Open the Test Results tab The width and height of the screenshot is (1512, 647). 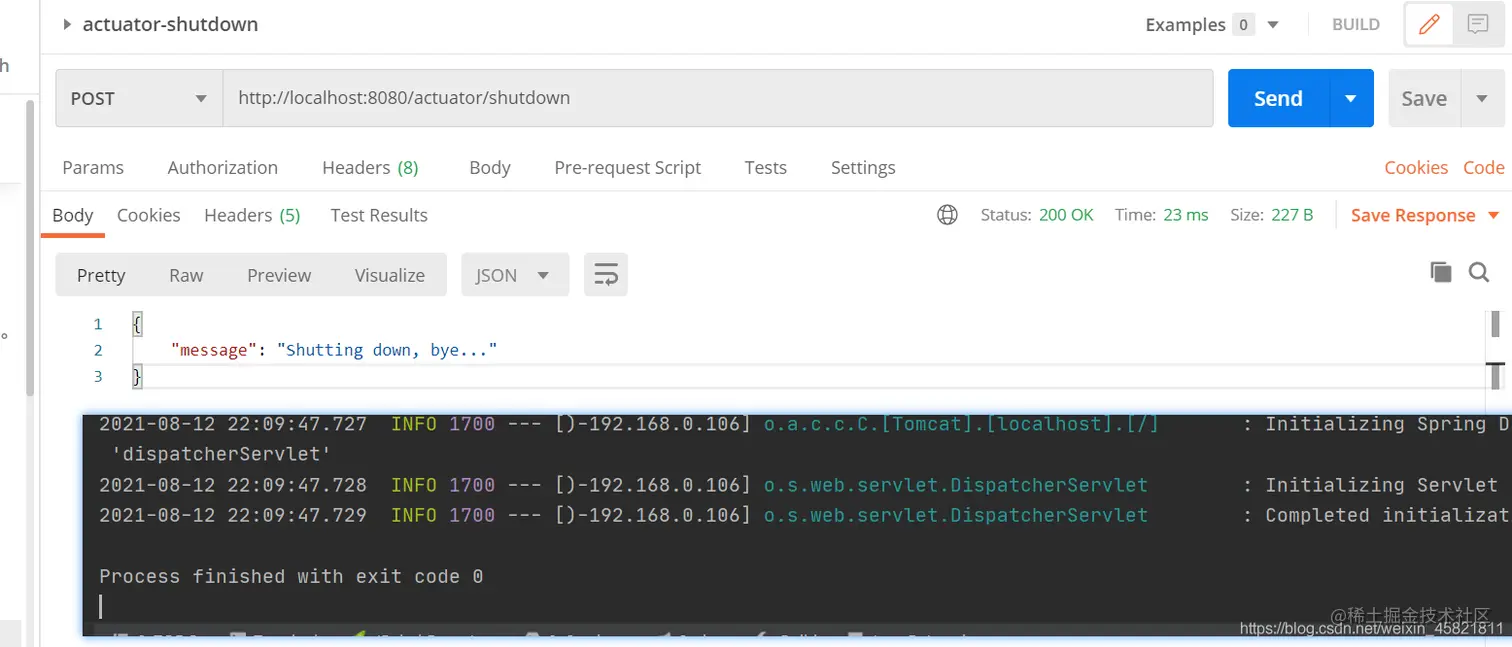[379, 215]
